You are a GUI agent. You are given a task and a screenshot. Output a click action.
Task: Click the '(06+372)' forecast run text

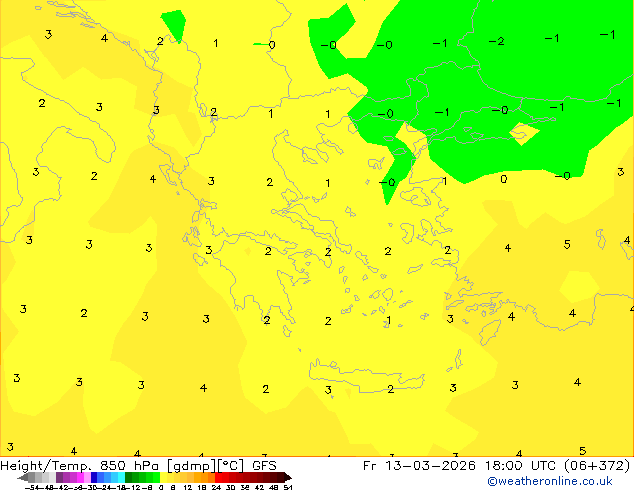597,466
